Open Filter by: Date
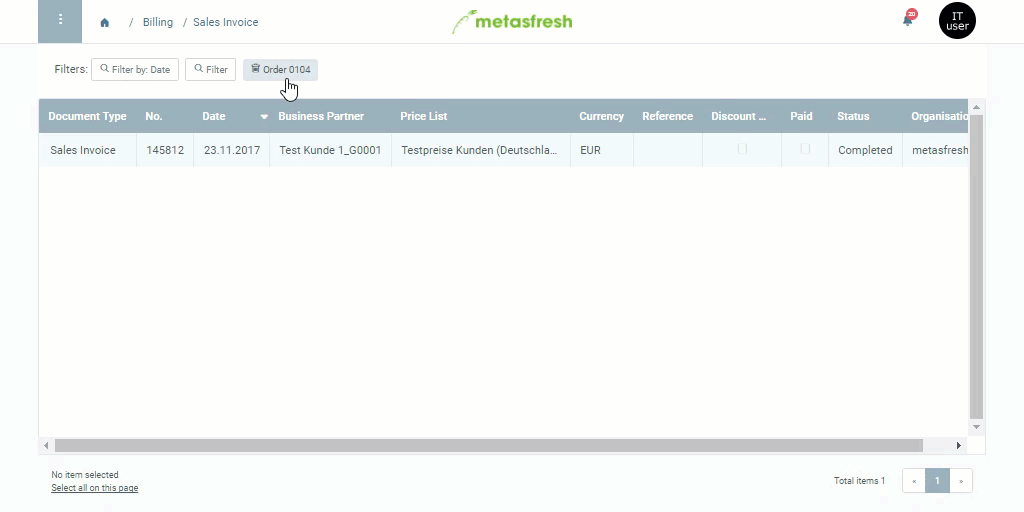This screenshot has width=1024, height=512. point(135,69)
